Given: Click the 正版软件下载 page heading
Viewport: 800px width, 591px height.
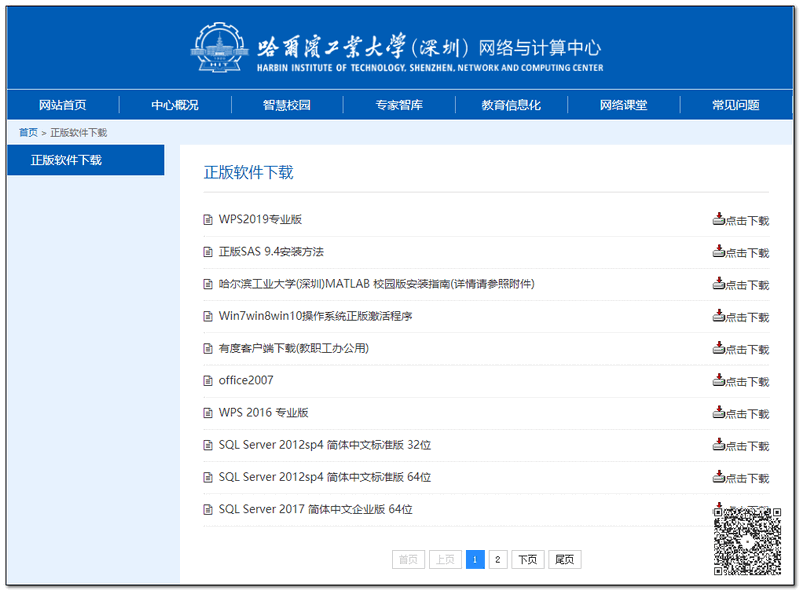Looking at the screenshot, I should 248,173.
